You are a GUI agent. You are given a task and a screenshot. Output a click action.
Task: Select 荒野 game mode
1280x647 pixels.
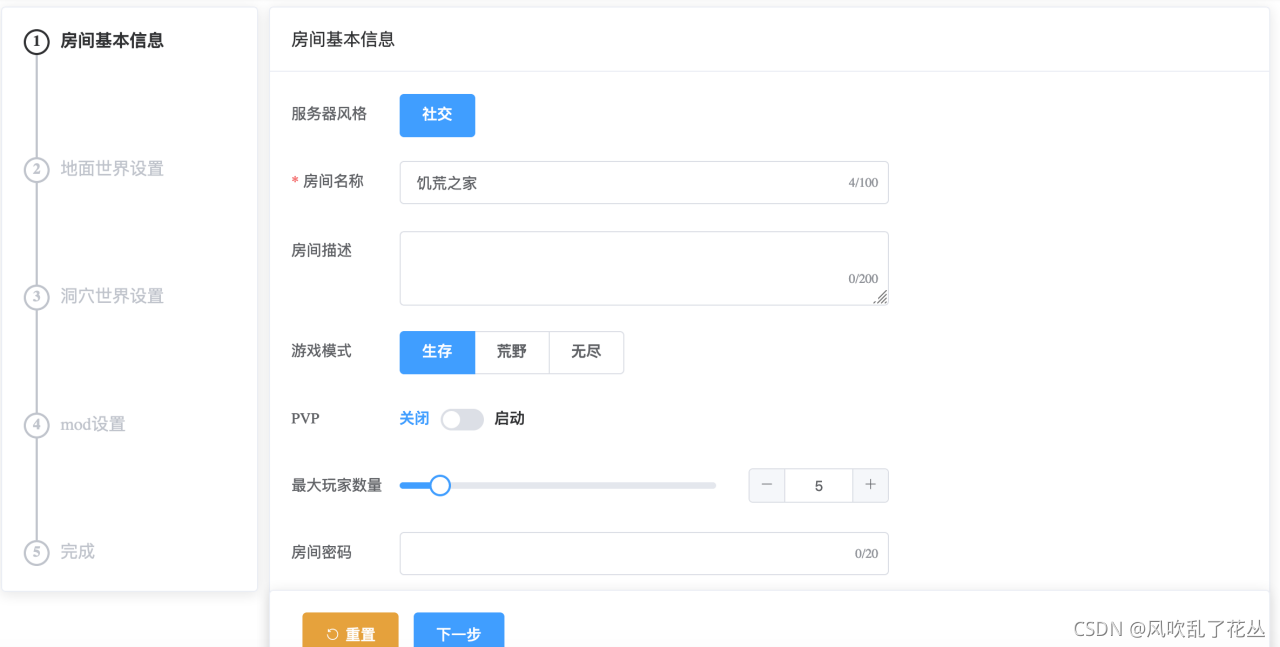[x=512, y=352]
